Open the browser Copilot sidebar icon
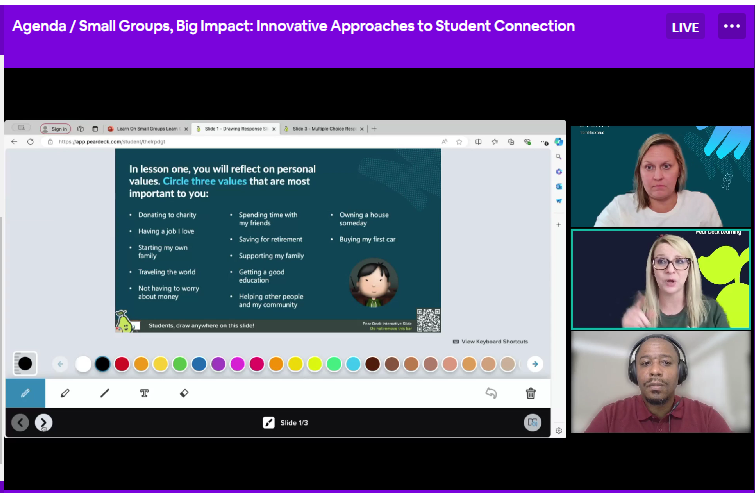Viewport: 755px width, 493px height. (x=559, y=142)
